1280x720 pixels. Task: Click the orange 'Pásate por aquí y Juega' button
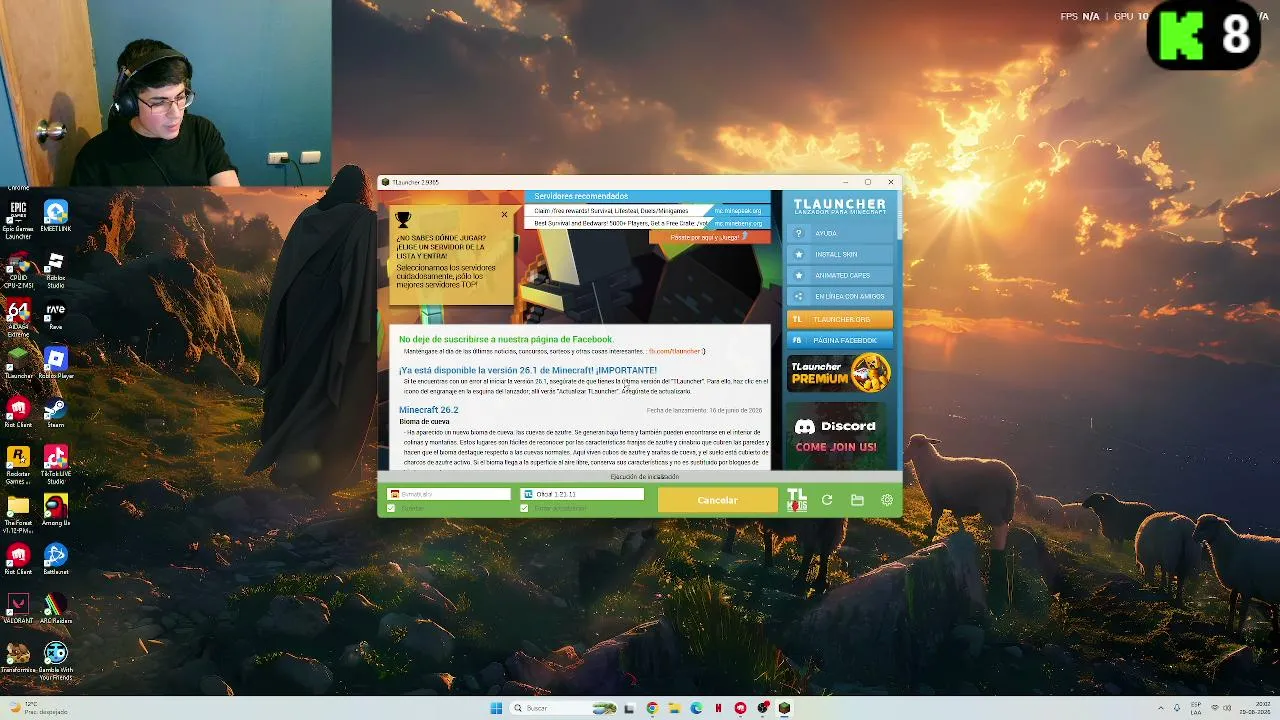[x=709, y=237]
